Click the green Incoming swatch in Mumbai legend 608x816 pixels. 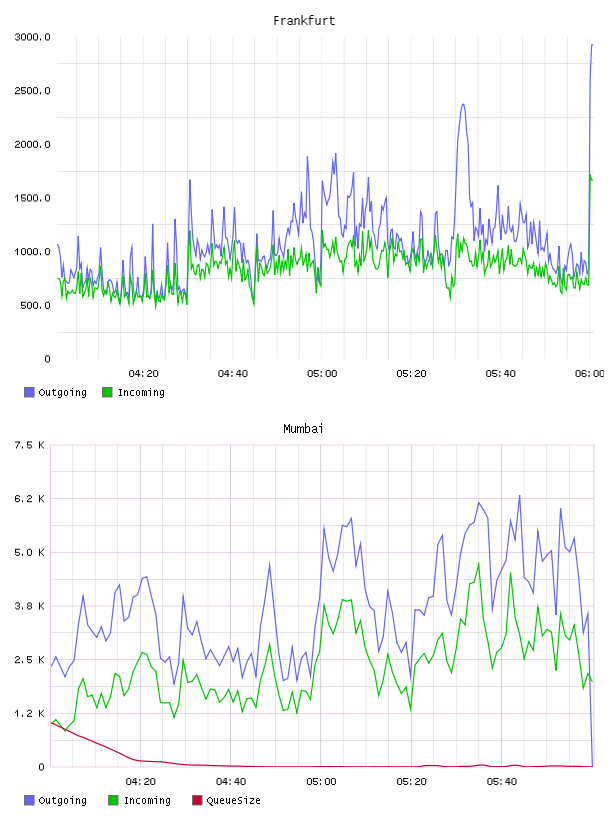point(113,800)
